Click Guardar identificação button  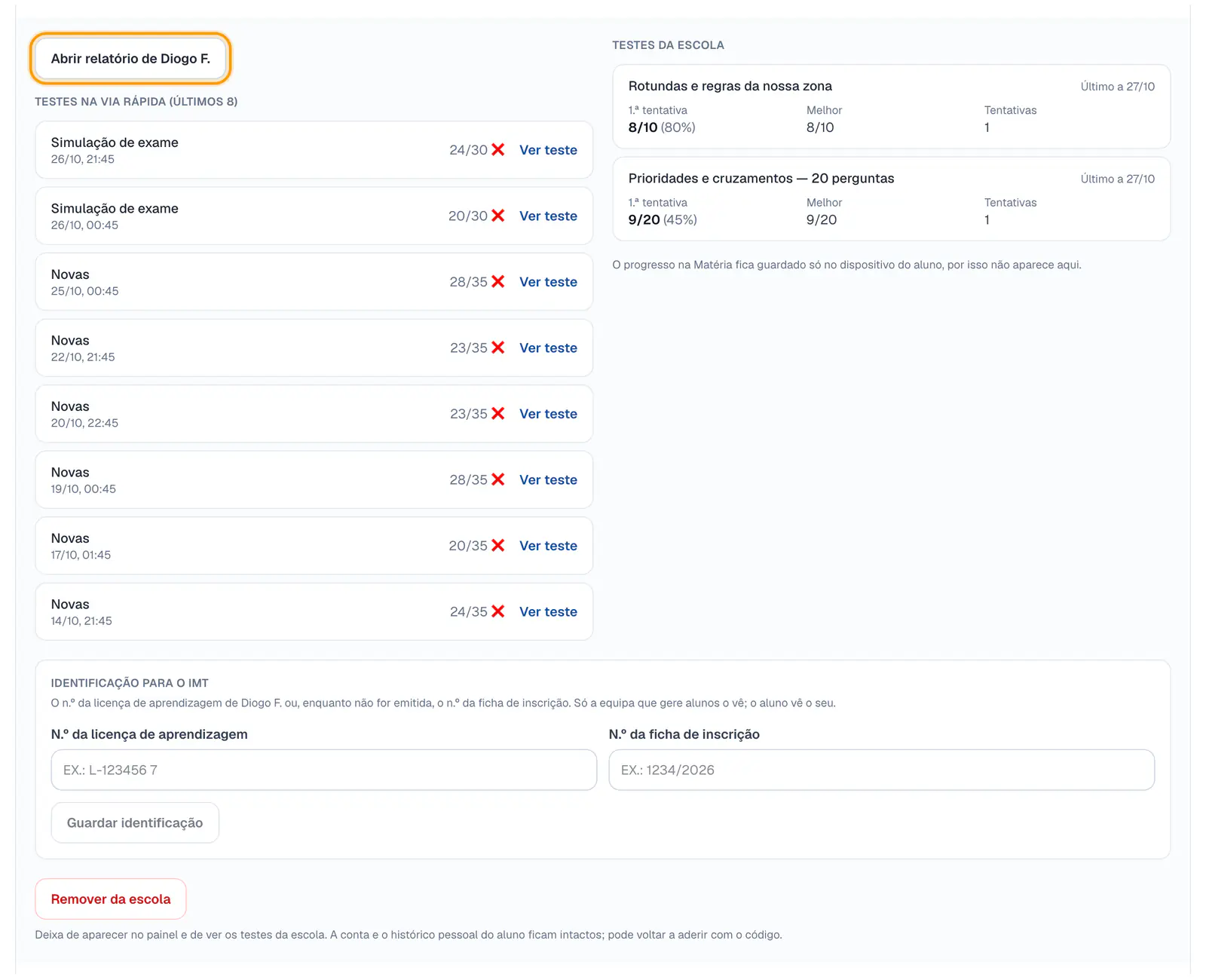(x=135, y=822)
